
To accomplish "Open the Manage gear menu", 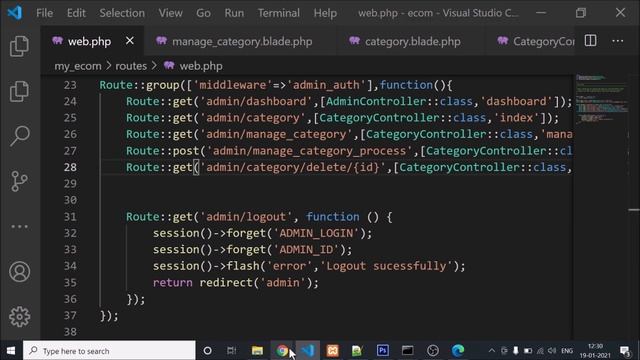I will tap(19, 316).
